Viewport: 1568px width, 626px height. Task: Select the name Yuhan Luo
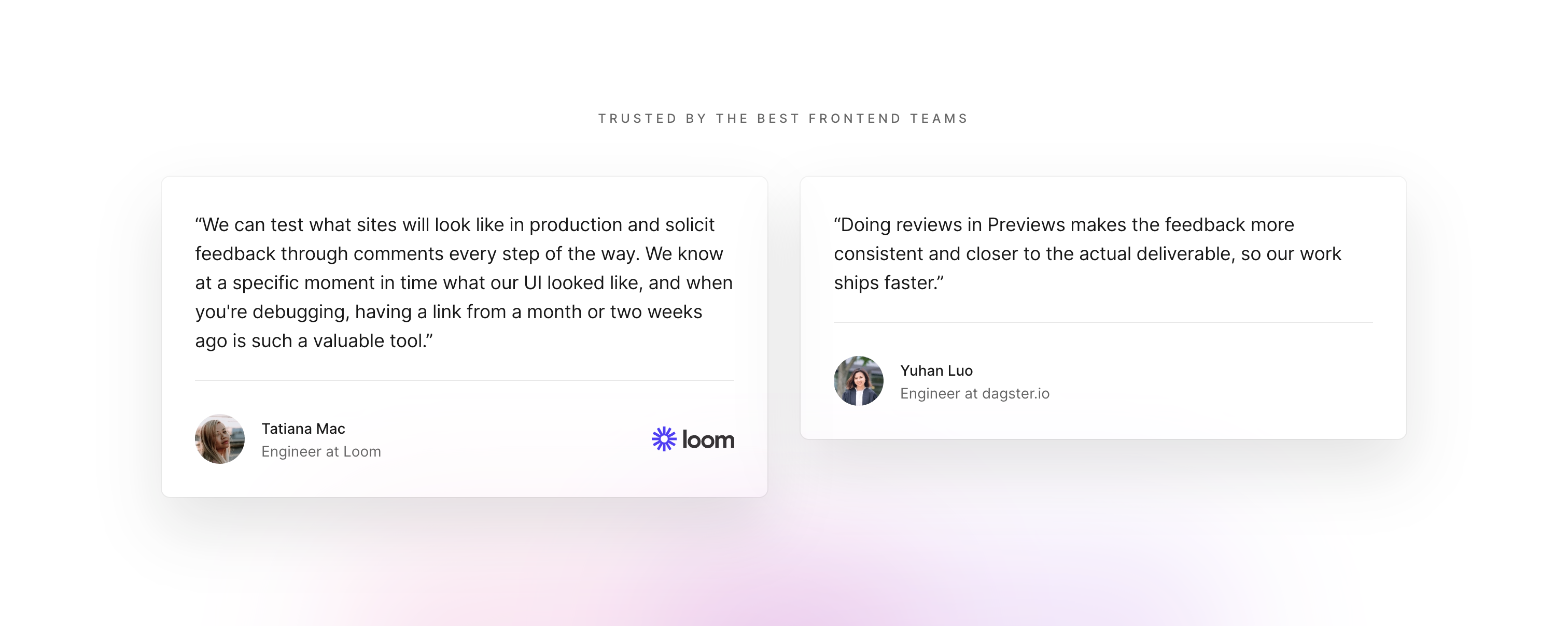936,371
